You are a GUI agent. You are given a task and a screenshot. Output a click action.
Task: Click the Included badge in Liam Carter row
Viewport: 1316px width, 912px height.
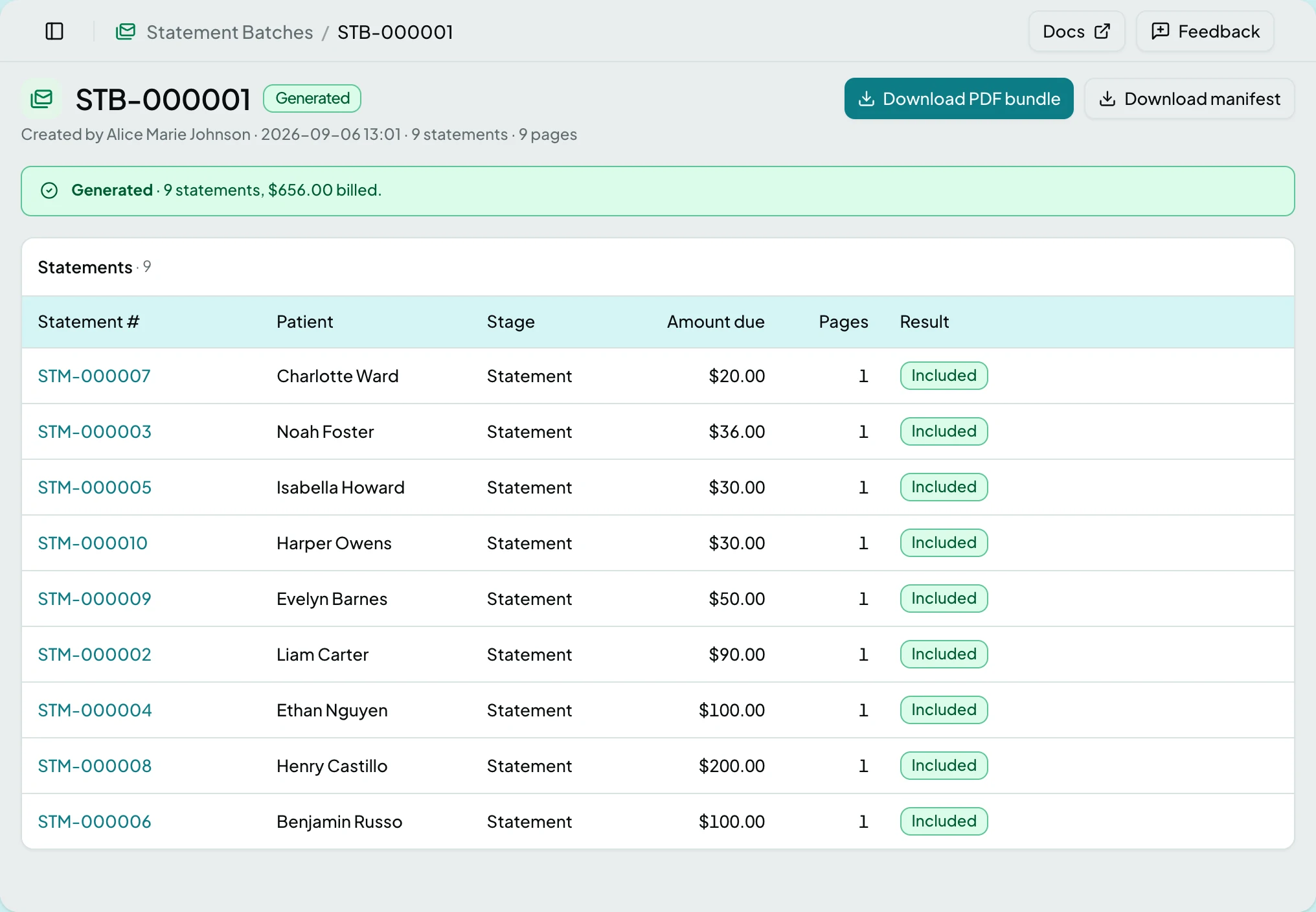[944, 654]
